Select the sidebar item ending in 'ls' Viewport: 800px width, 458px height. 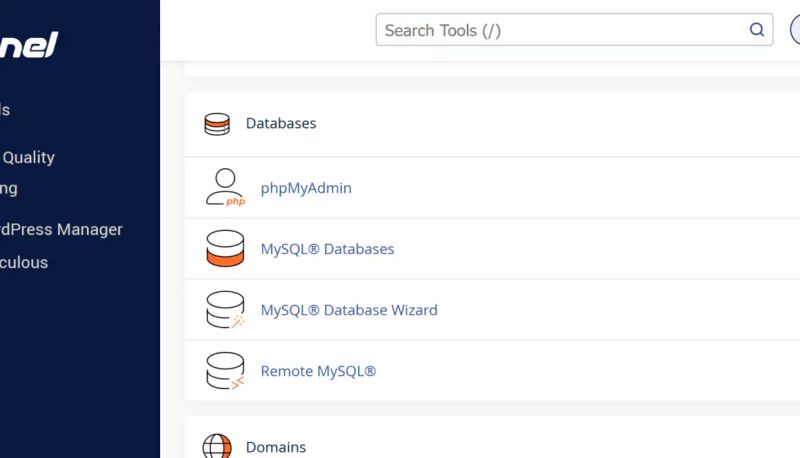point(5,110)
